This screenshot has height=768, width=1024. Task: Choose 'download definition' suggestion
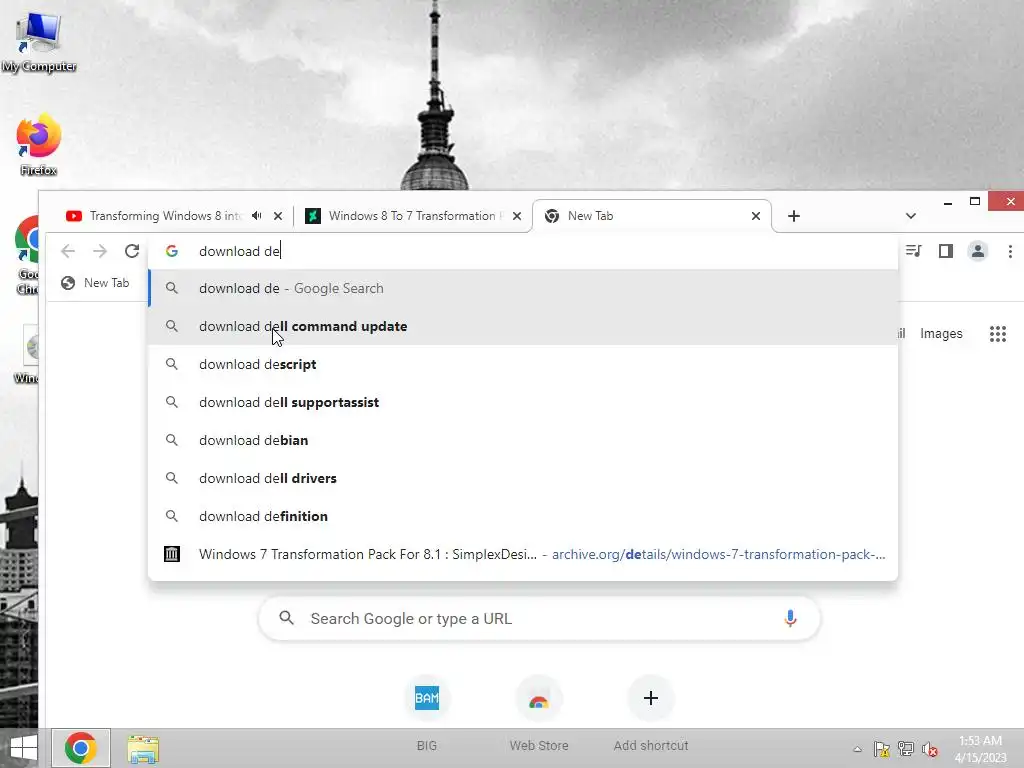click(523, 516)
